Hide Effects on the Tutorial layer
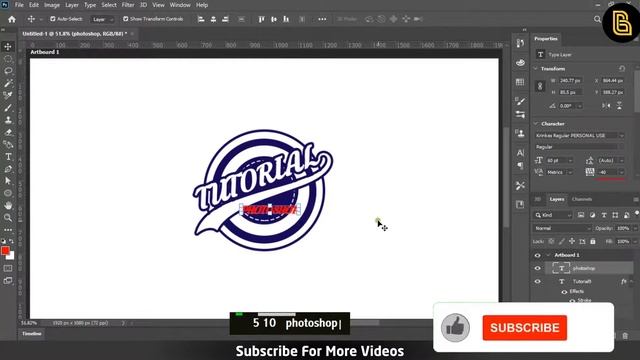Viewport: 640px width, 360px height. point(564,291)
